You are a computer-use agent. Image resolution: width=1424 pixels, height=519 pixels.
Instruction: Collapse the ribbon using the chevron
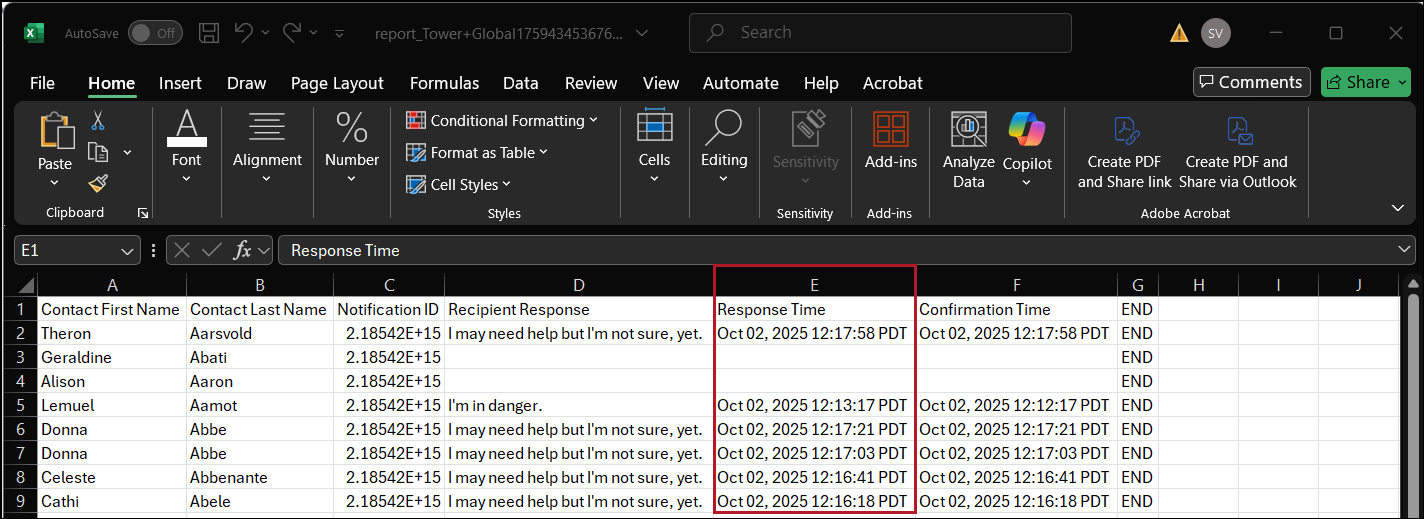(1397, 208)
